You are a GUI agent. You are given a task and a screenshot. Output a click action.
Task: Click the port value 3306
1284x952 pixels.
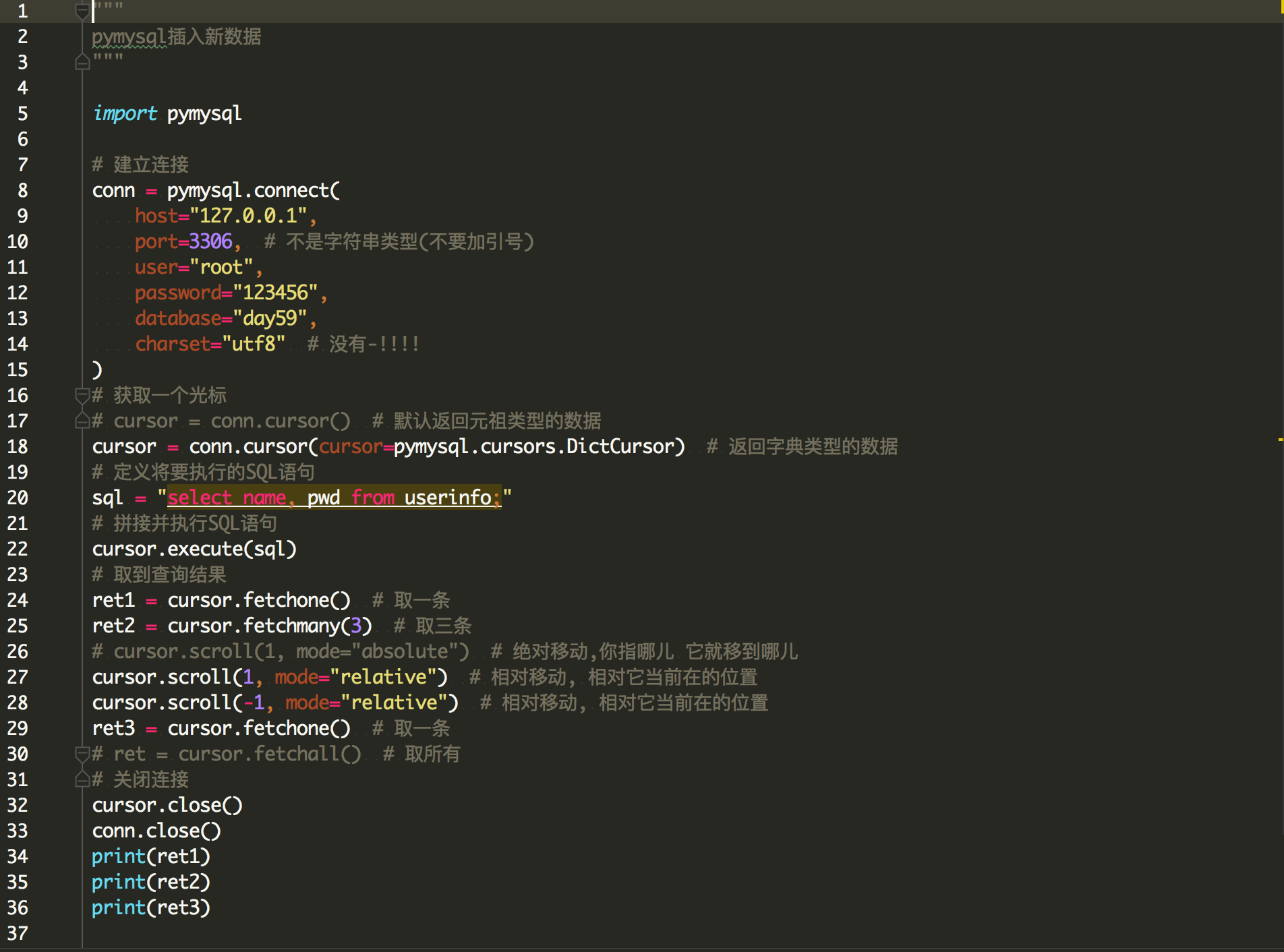tap(210, 242)
